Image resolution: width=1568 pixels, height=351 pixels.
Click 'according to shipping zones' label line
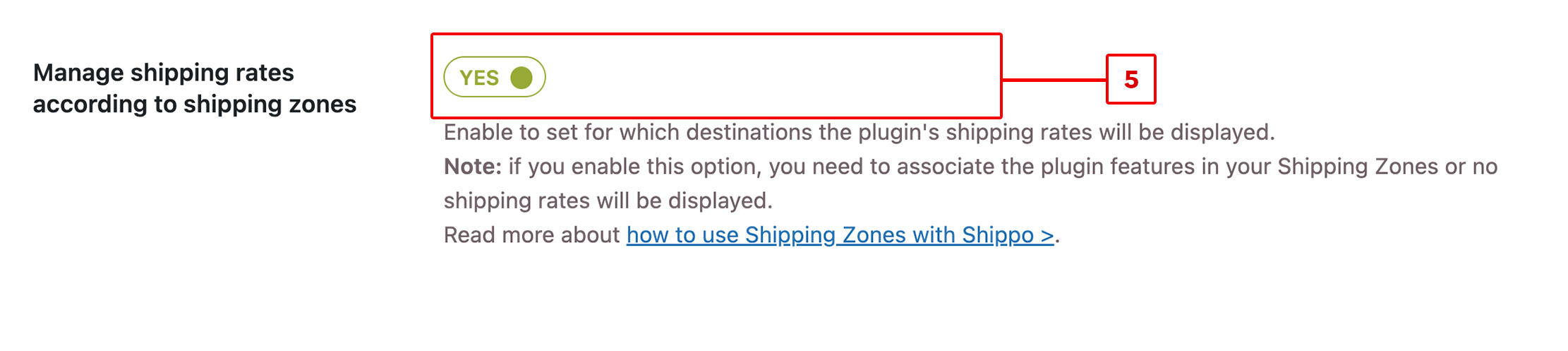(195, 105)
